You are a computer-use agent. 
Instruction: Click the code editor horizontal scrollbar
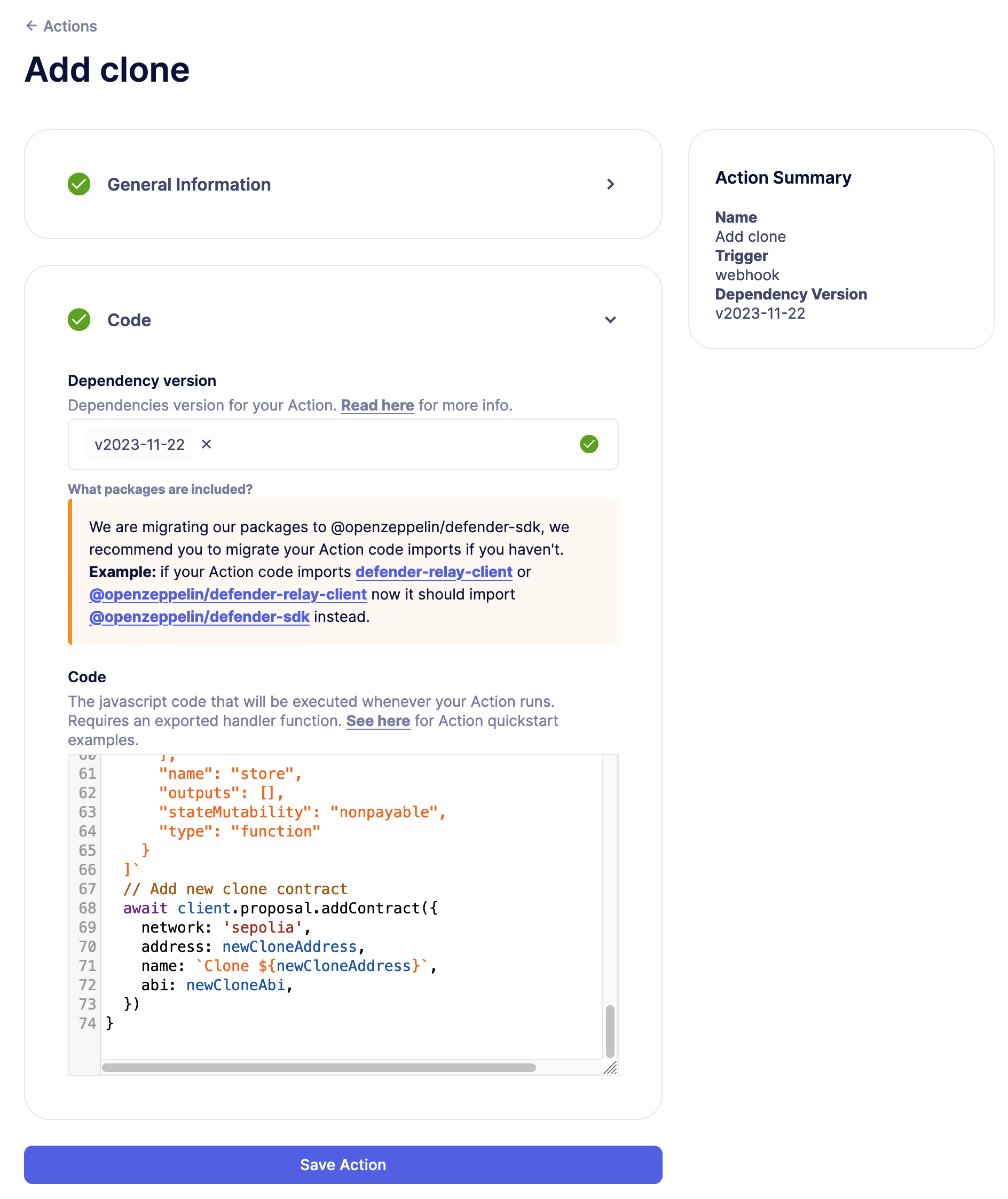click(318, 1067)
